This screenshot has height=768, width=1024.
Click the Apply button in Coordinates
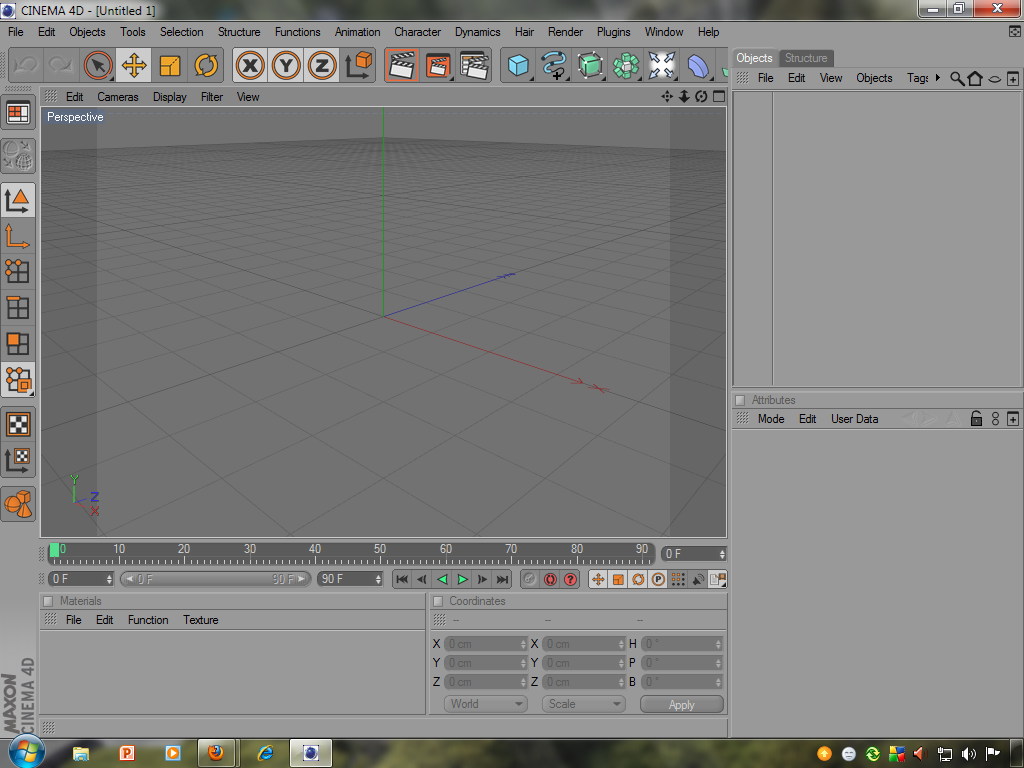[681, 704]
